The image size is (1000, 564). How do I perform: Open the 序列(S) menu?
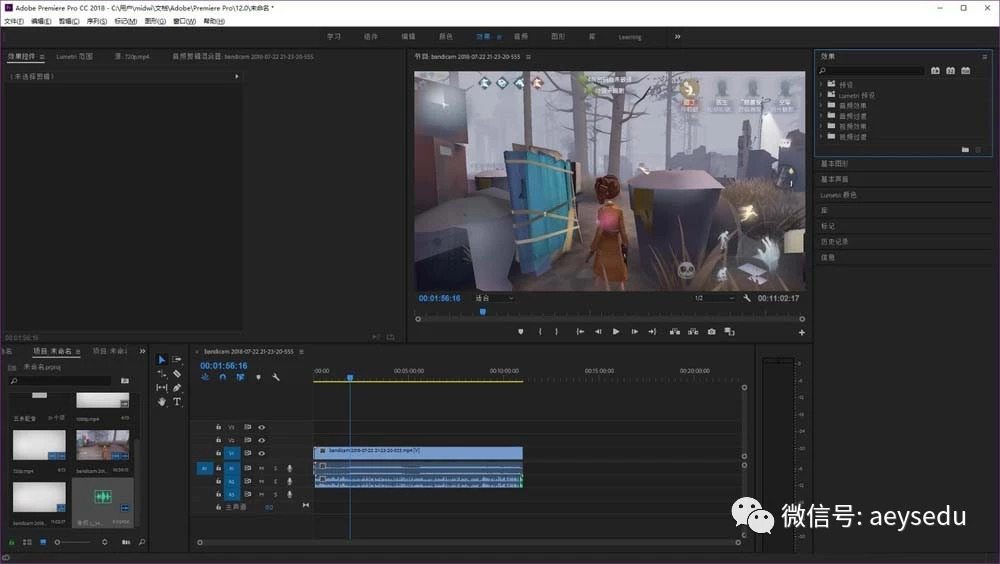96,21
